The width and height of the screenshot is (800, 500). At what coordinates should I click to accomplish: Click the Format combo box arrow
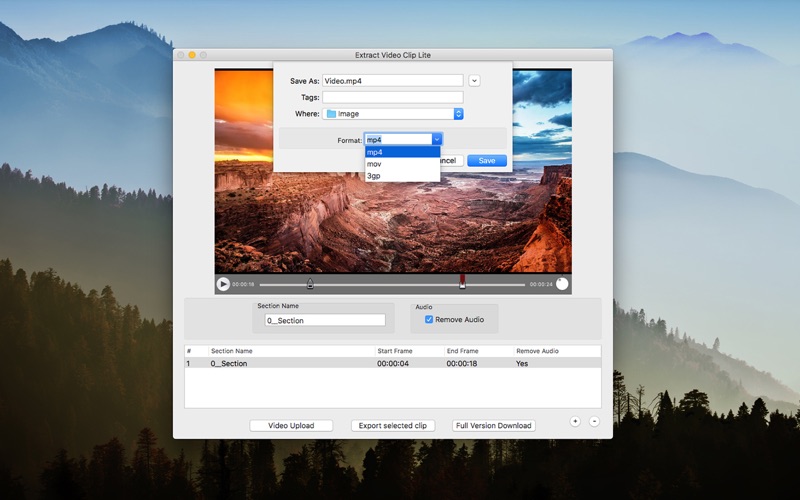click(x=437, y=140)
